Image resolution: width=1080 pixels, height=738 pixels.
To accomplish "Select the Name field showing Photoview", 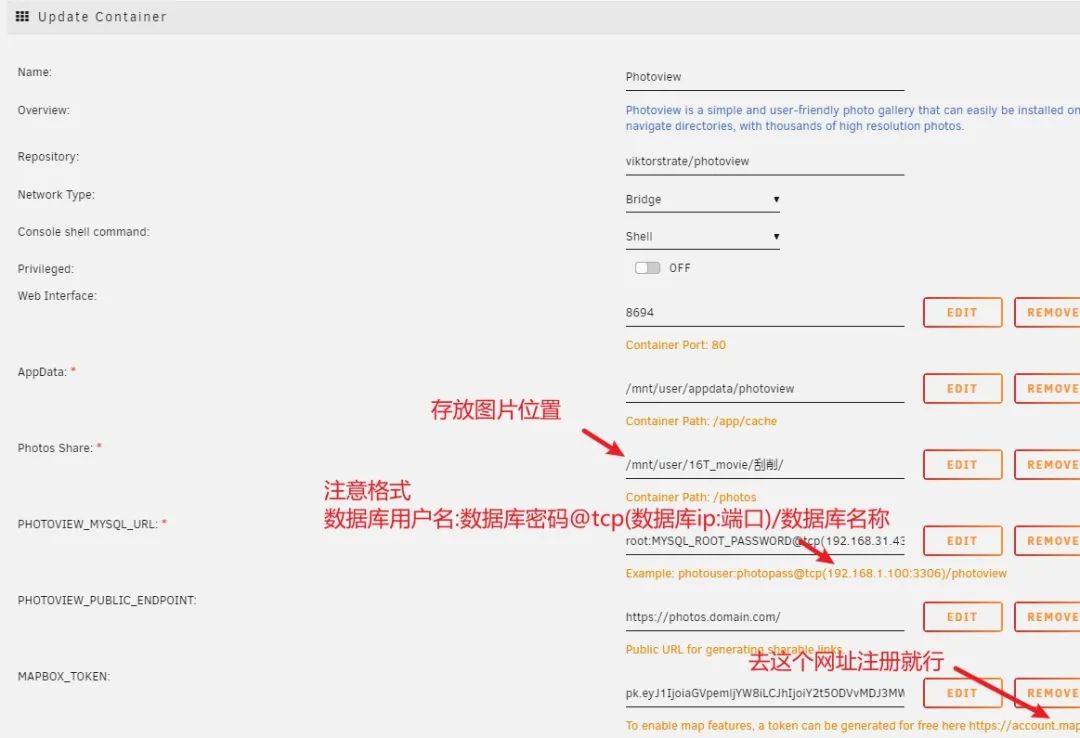I will (764, 76).
